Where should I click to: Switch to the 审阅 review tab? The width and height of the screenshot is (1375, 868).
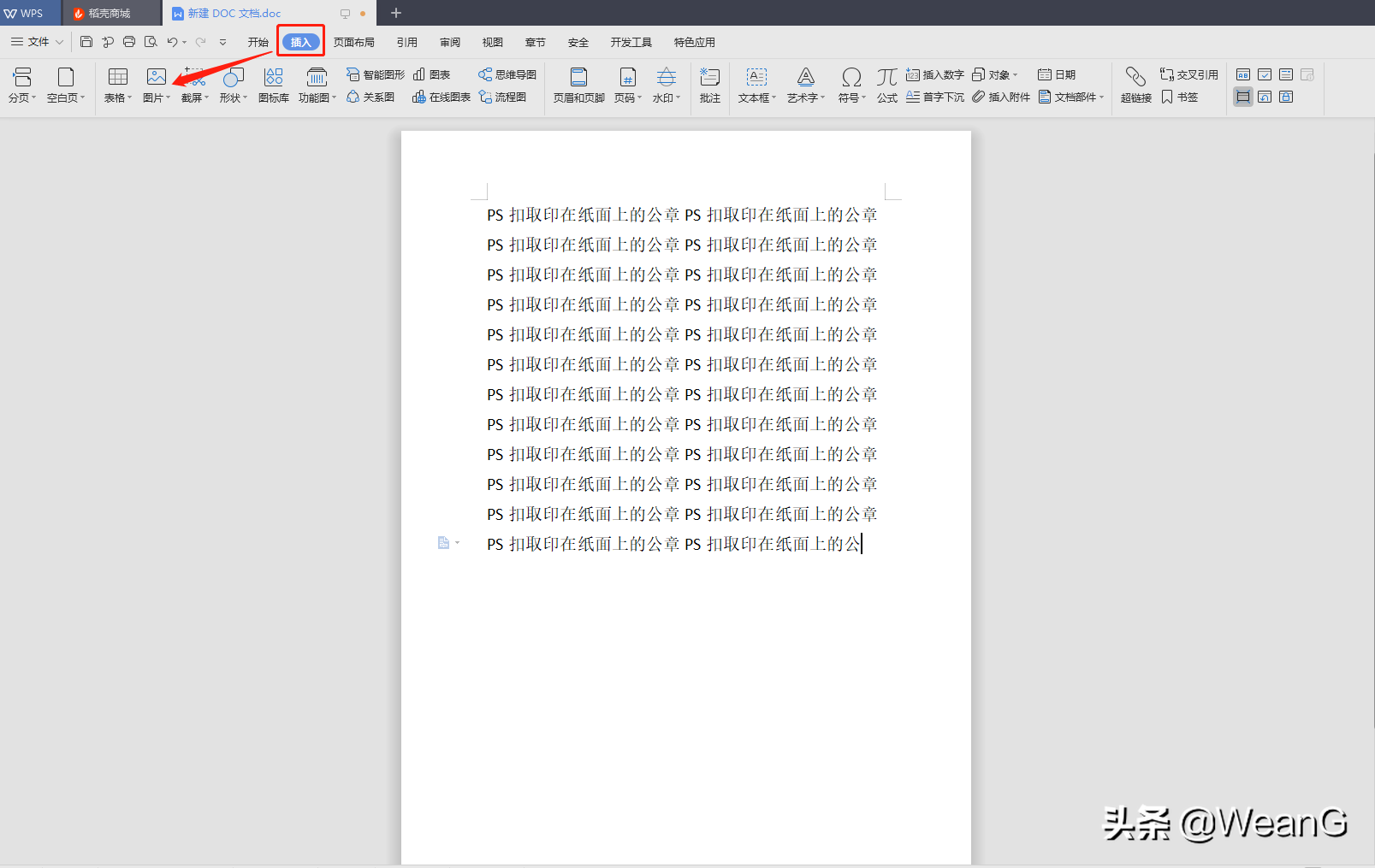[x=450, y=42]
